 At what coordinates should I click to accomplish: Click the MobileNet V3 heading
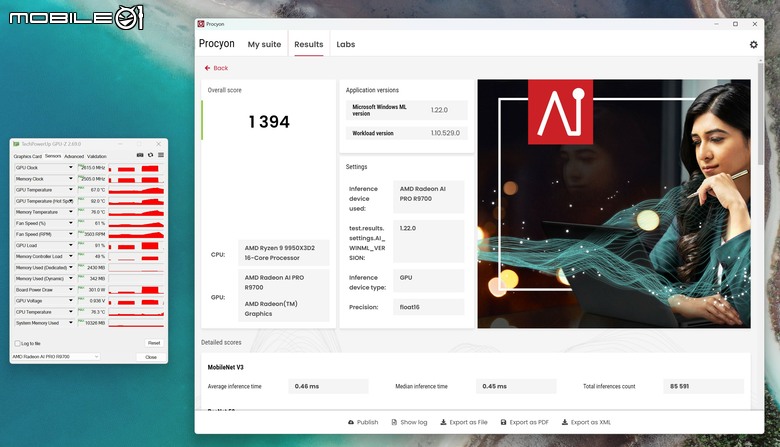225,367
